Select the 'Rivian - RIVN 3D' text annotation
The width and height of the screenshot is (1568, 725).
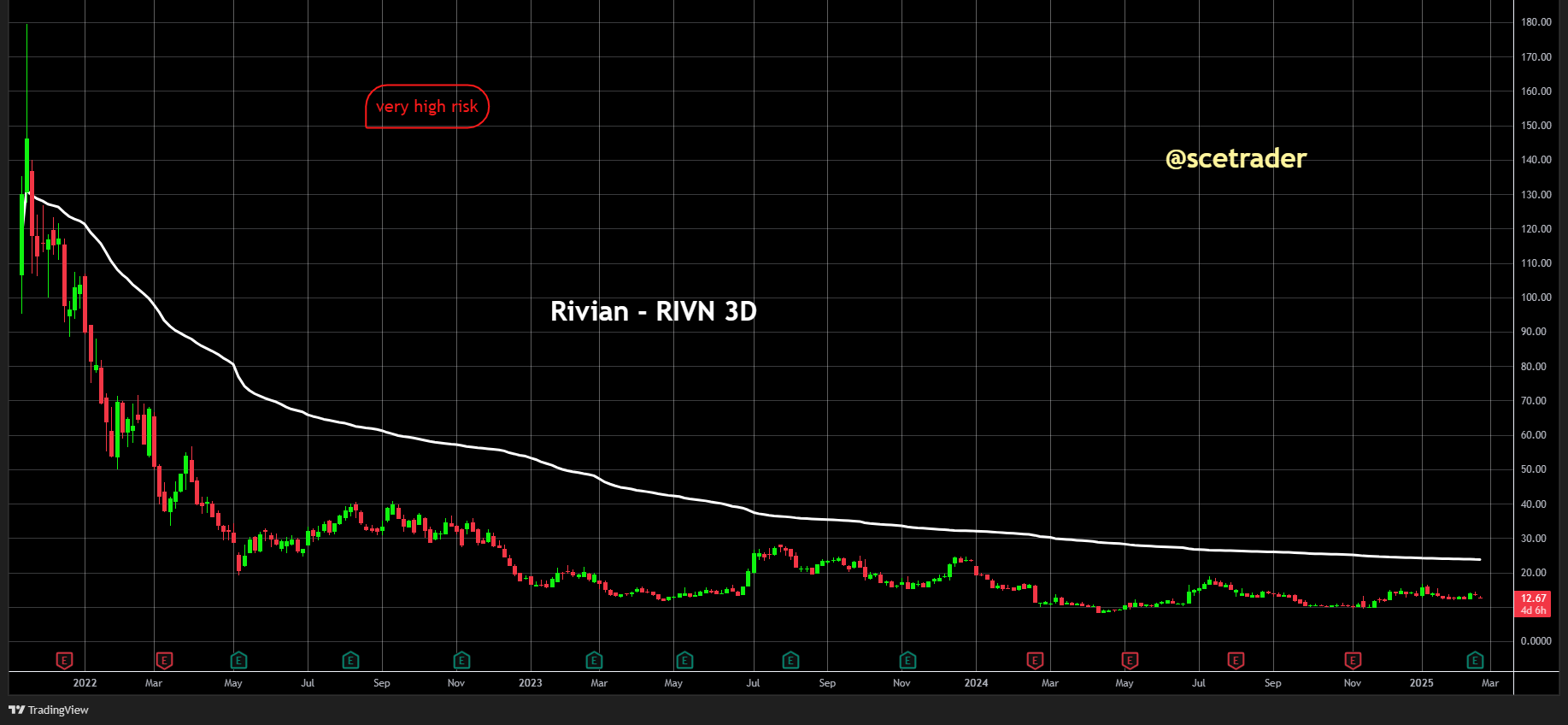pos(654,311)
